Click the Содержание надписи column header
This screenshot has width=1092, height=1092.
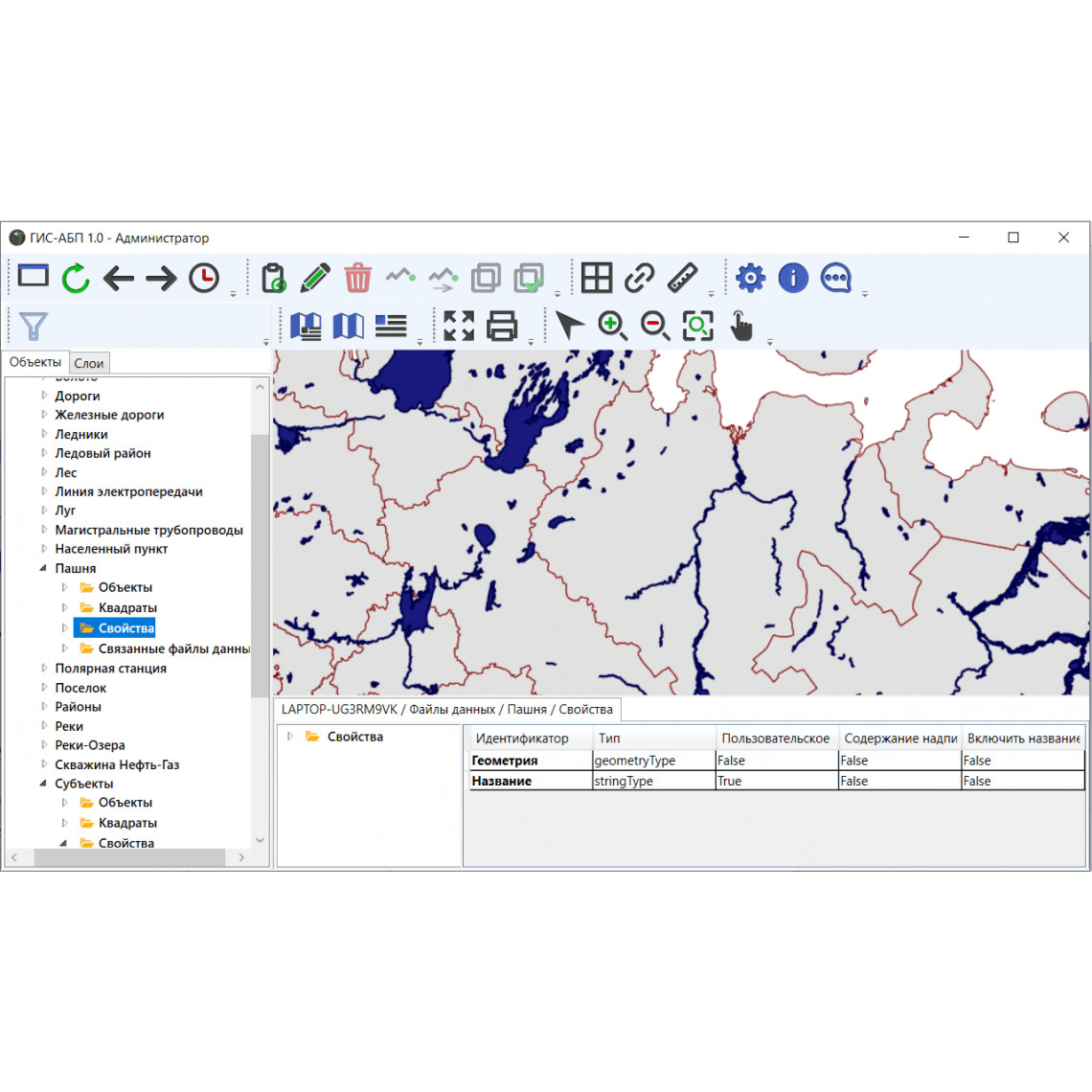point(899,739)
